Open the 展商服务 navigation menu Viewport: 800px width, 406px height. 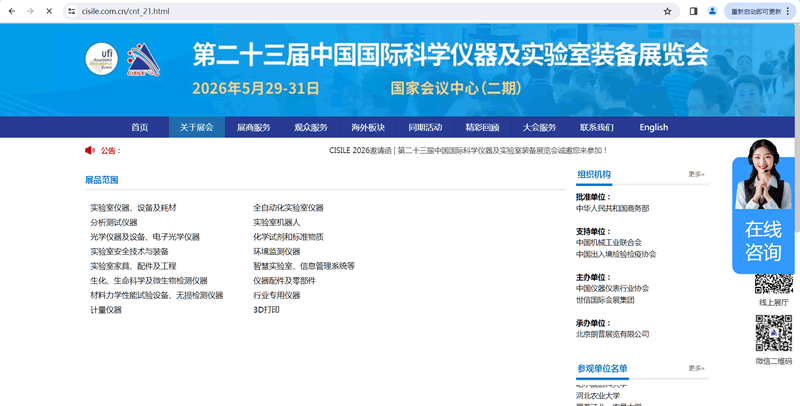coord(253,127)
